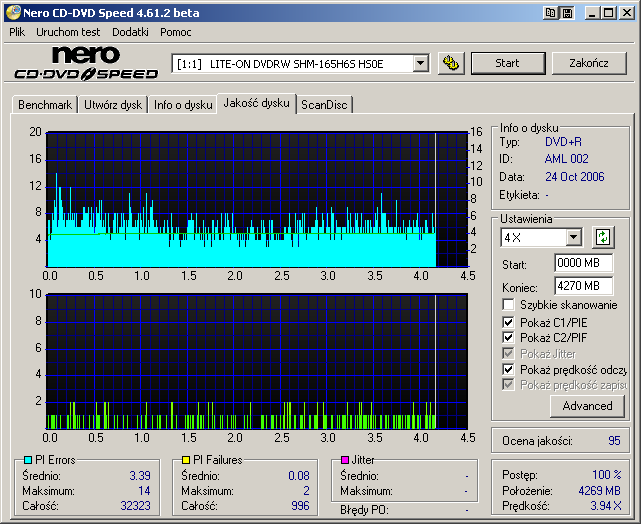This screenshot has height=524, width=641.
Task: Minimize the Nero CD-DVD Speed window
Action: click(592, 13)
